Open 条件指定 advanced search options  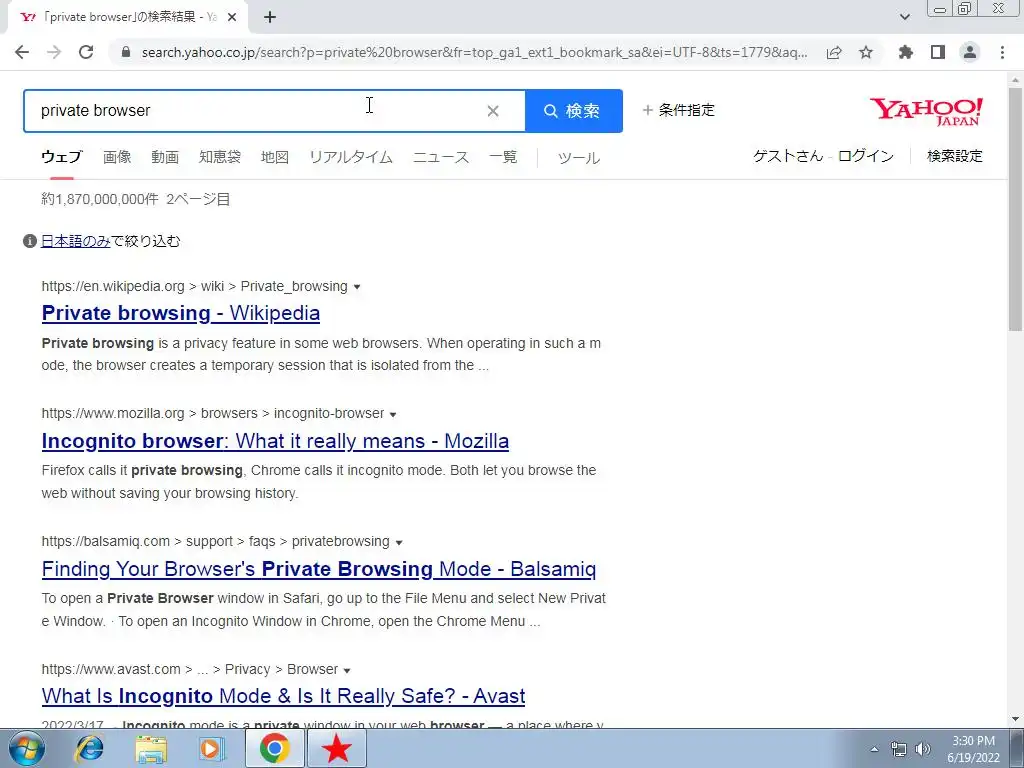679,110
